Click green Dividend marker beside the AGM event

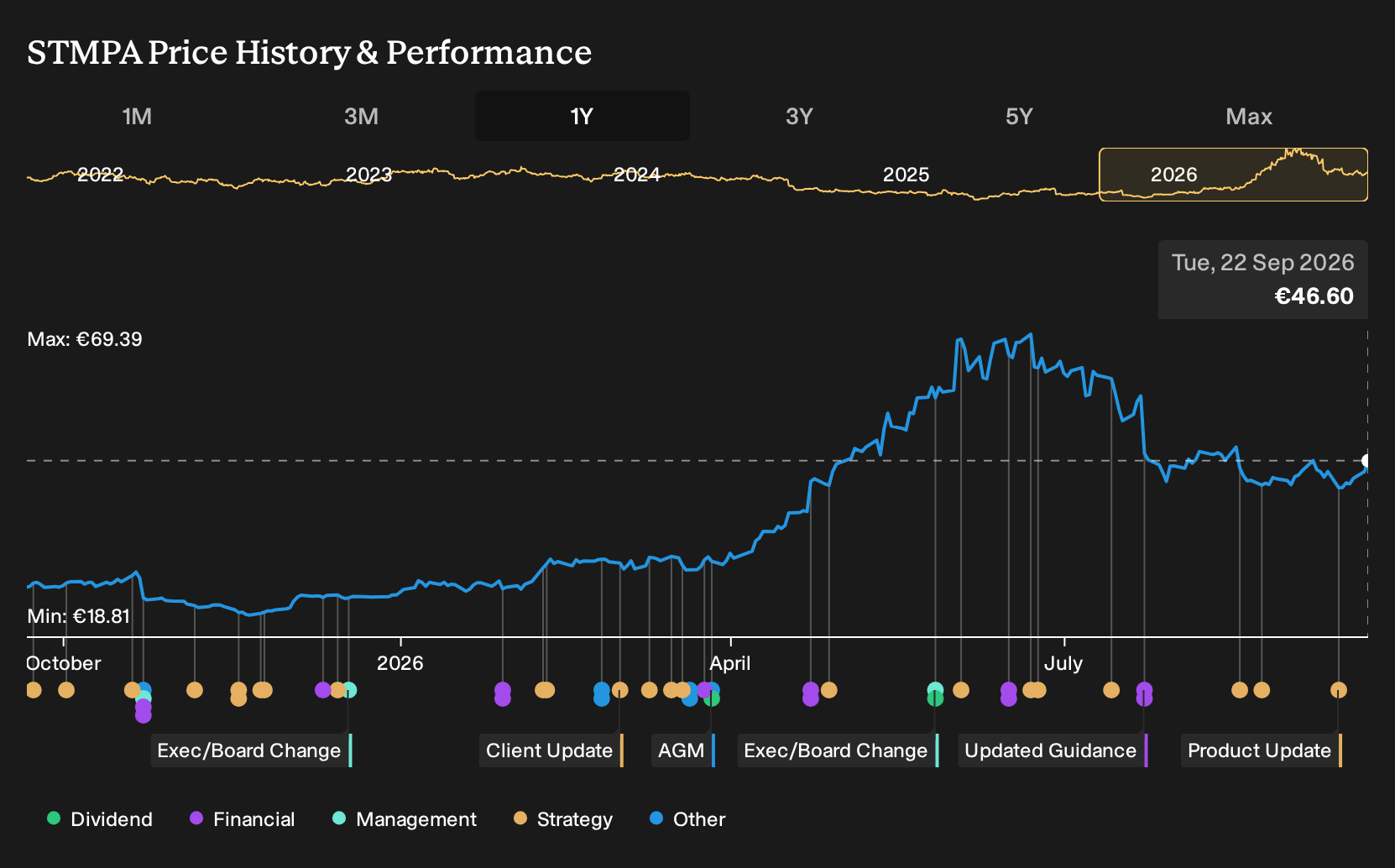[712, 698]
